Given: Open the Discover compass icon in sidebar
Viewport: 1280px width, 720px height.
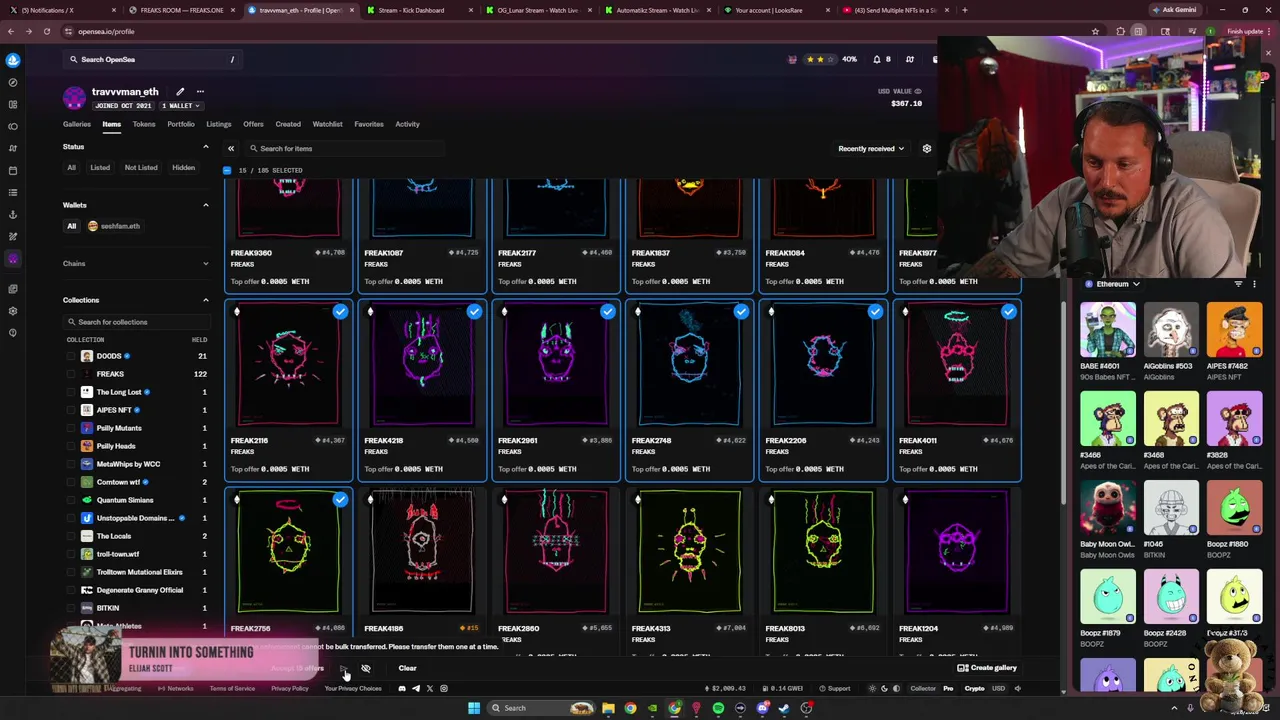Looking at the screenshot, I should coord(12,82).
